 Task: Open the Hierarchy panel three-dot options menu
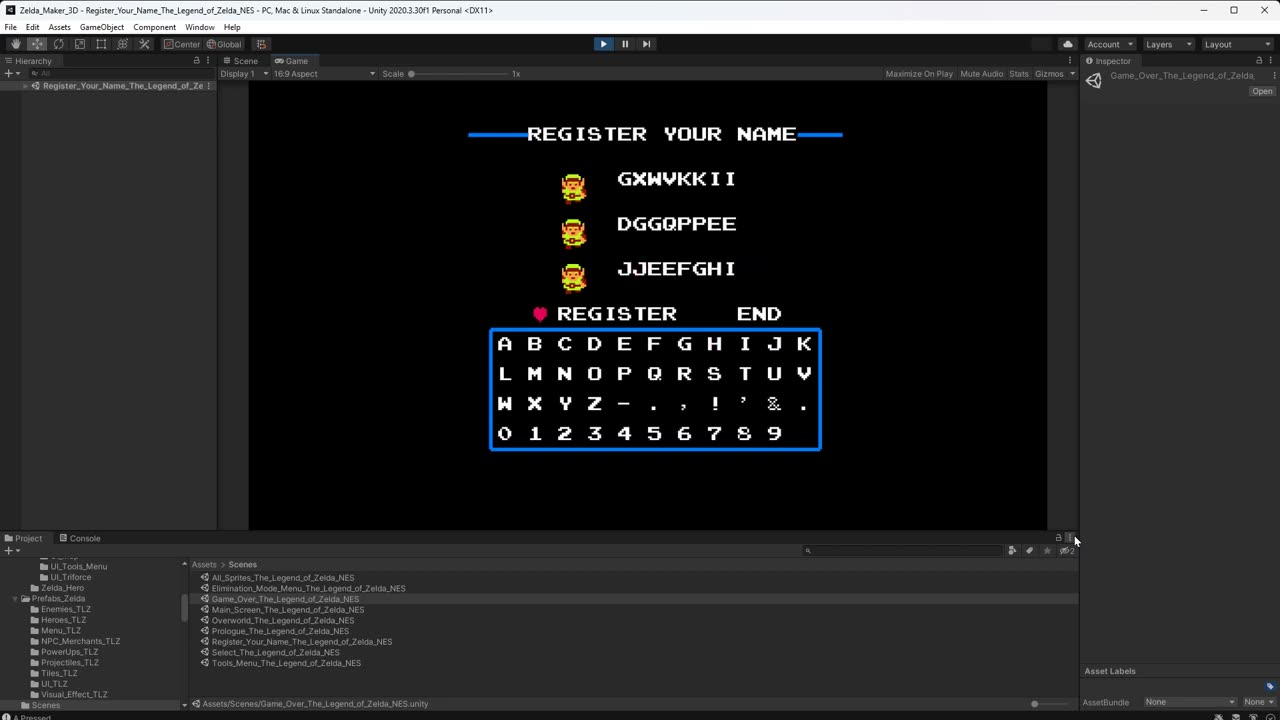208,61
